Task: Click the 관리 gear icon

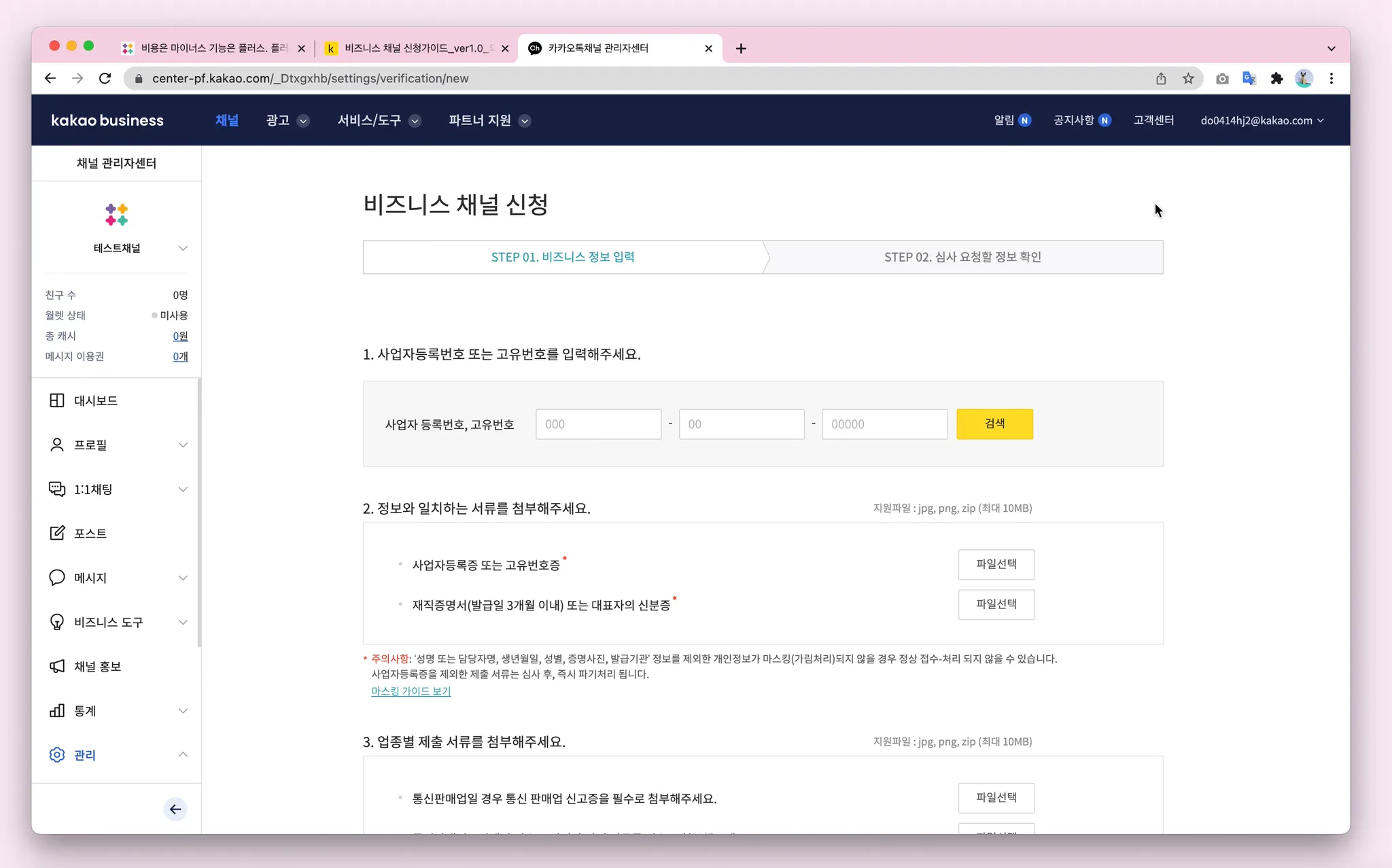Action: tap(57, 754)
